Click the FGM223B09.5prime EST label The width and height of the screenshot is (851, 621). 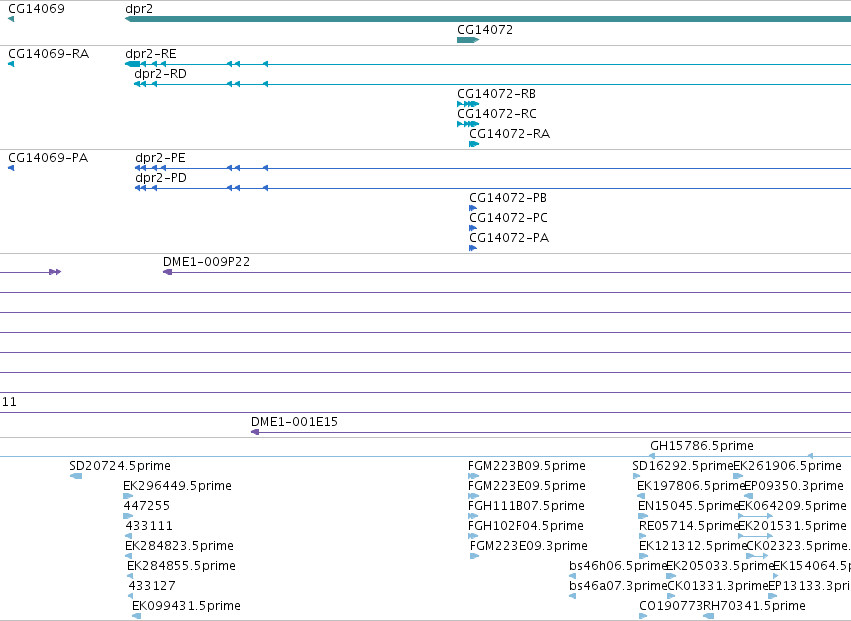pyautogui.click(x=526, y=466)
